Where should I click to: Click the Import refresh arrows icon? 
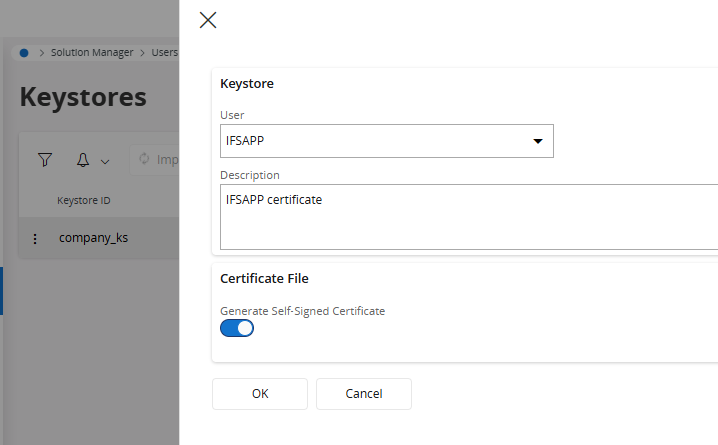pos(144,159)
